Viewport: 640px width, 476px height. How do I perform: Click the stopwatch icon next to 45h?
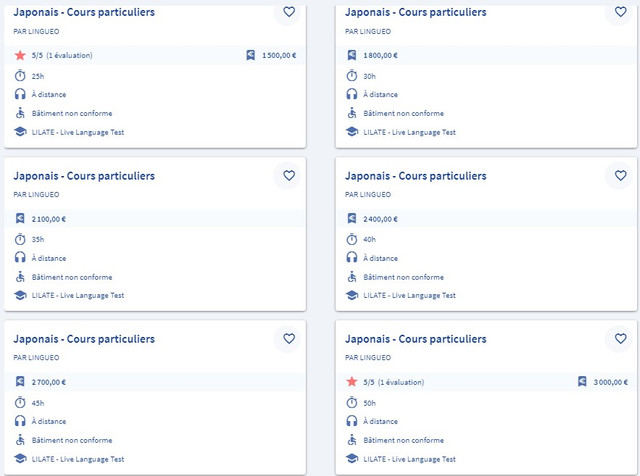pos(20,403)
